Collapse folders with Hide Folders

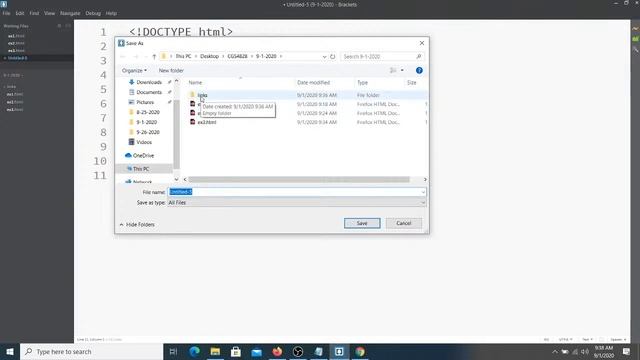pos(137,224)
